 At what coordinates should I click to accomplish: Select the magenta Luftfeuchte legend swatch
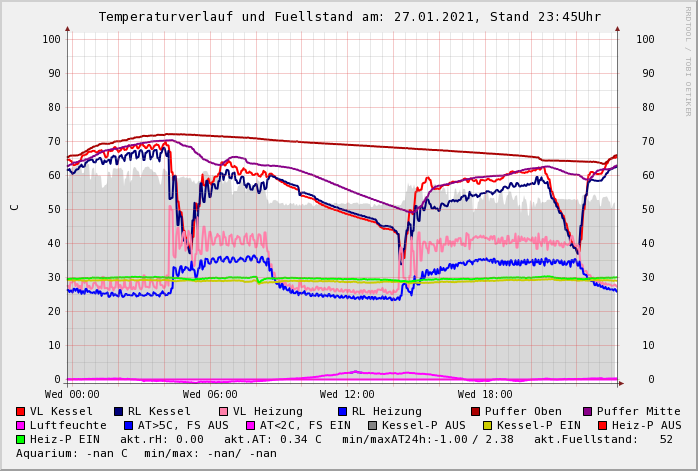coord(21,426)
